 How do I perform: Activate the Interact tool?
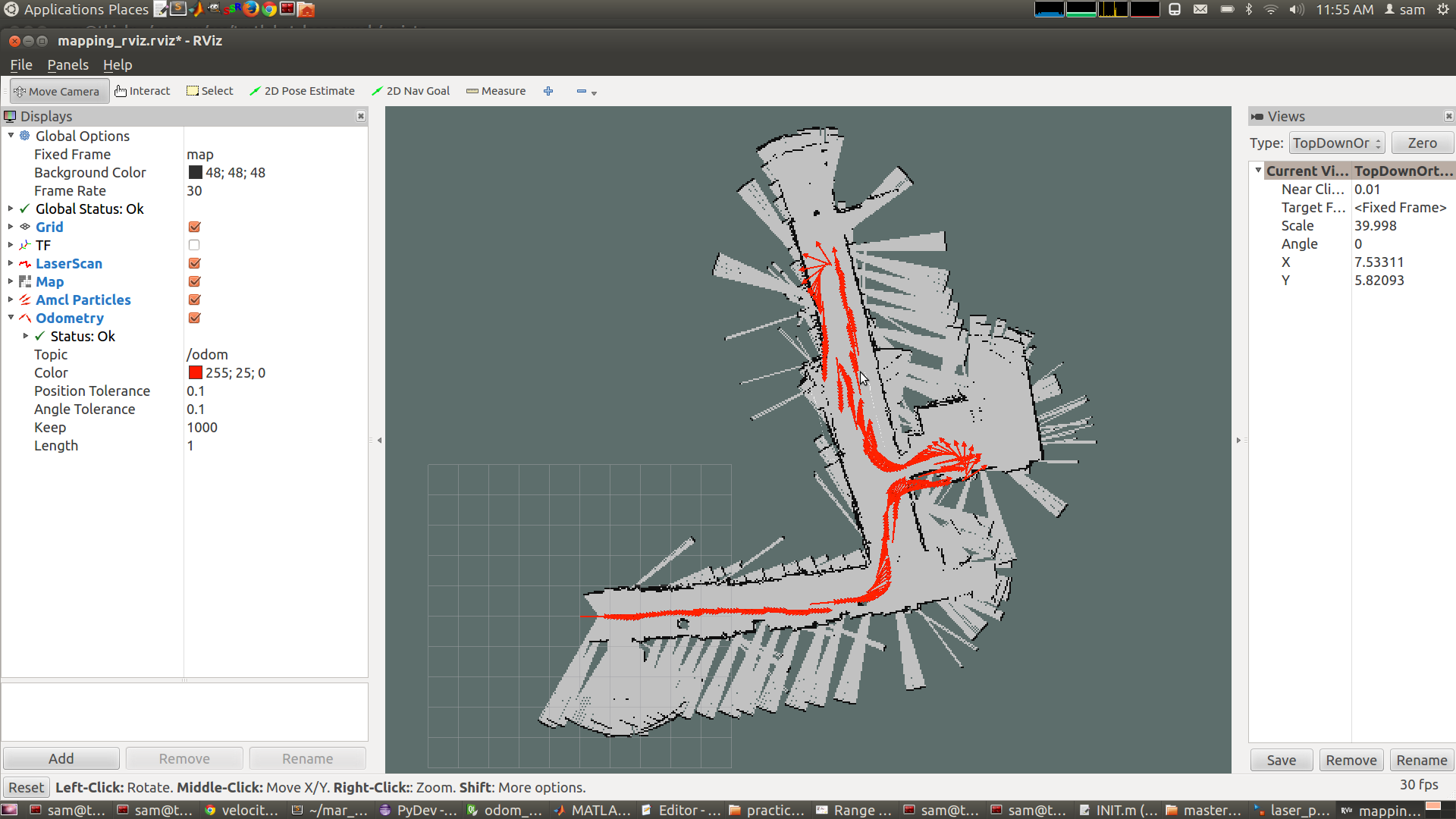click(x=143, y=91)
